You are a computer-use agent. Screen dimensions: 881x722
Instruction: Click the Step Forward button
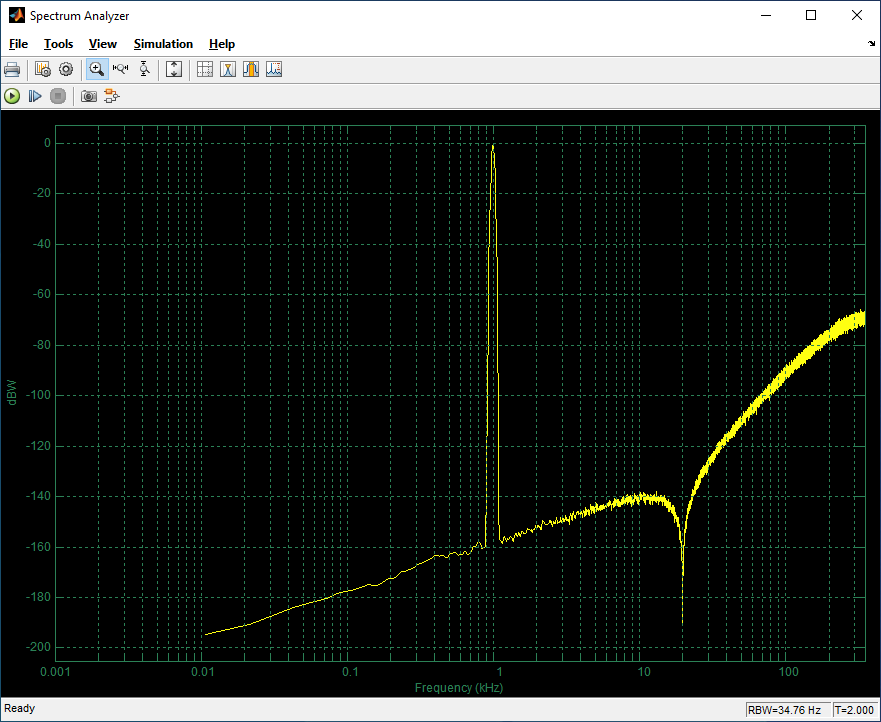coord(35,96)
